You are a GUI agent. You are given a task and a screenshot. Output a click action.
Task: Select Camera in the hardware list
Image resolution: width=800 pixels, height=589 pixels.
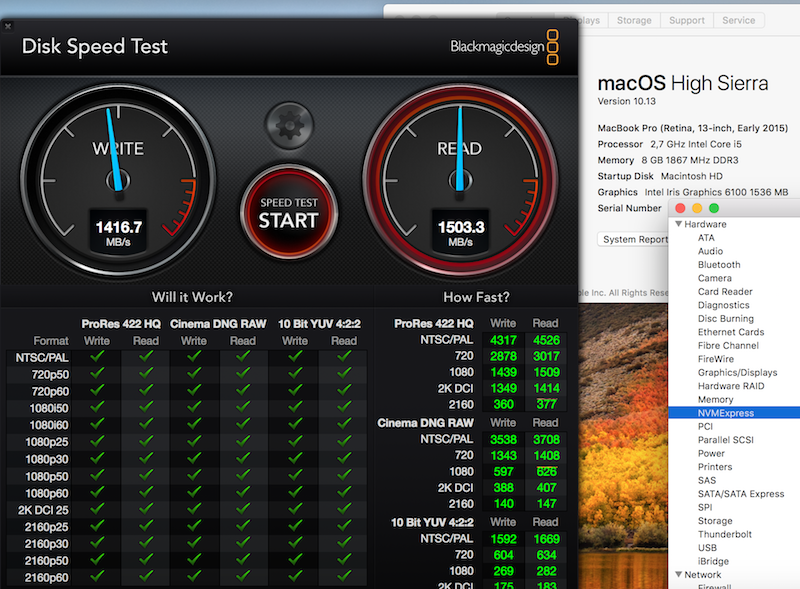(x=715, y=278)
